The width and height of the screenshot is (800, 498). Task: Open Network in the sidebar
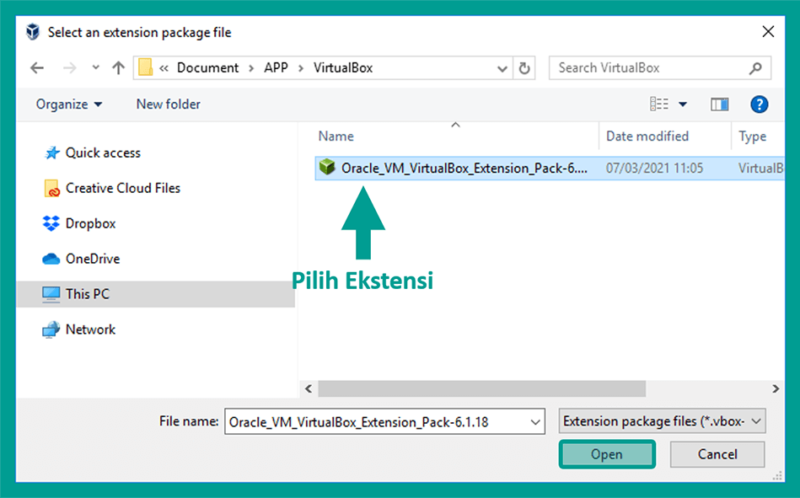point(79,330)
